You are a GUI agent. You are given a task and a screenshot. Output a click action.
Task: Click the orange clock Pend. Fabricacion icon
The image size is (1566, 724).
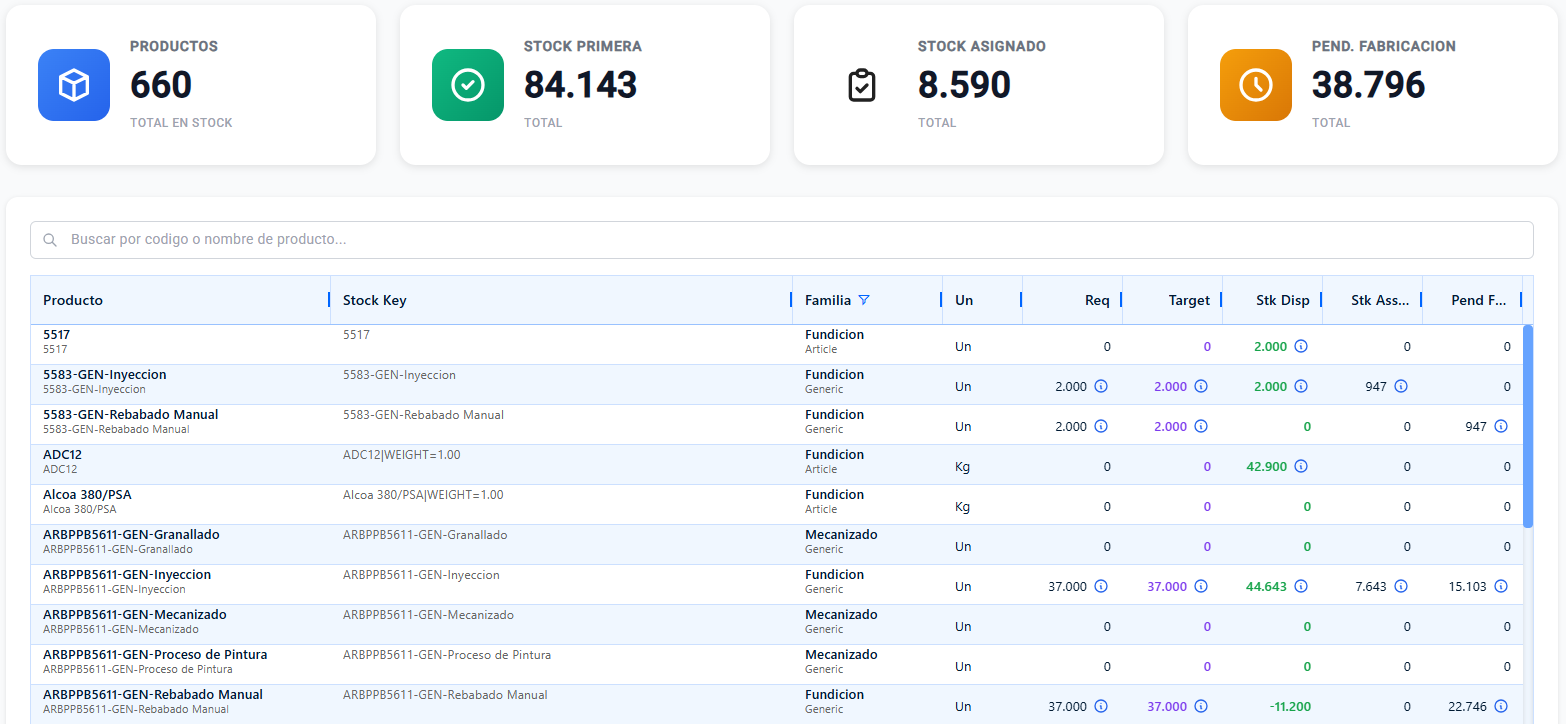(1256, 85)
